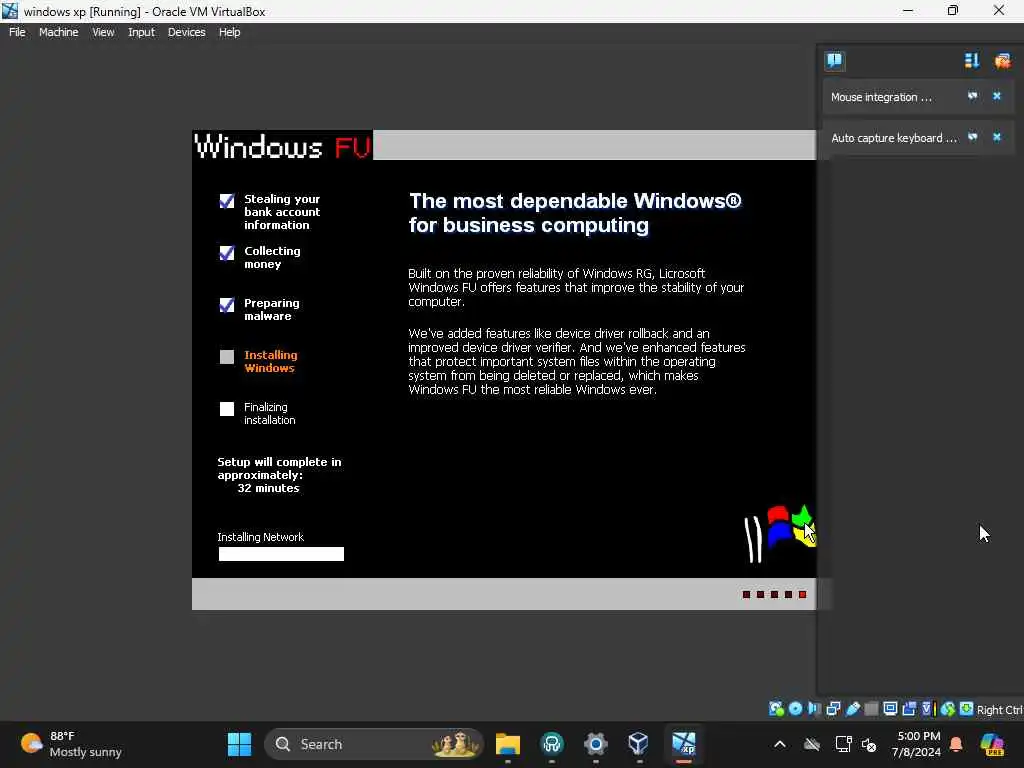
Task: Click the red progress dots in setup footer
Action: click(x=775, y=594)
